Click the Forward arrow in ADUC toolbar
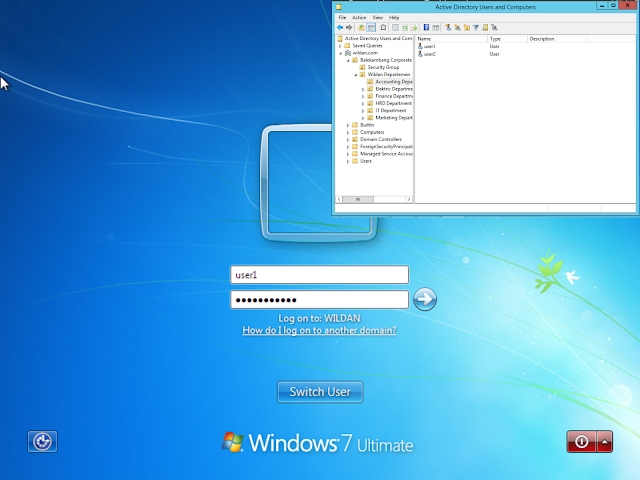Viewport: 640px width, 480px height. point(349,28)
